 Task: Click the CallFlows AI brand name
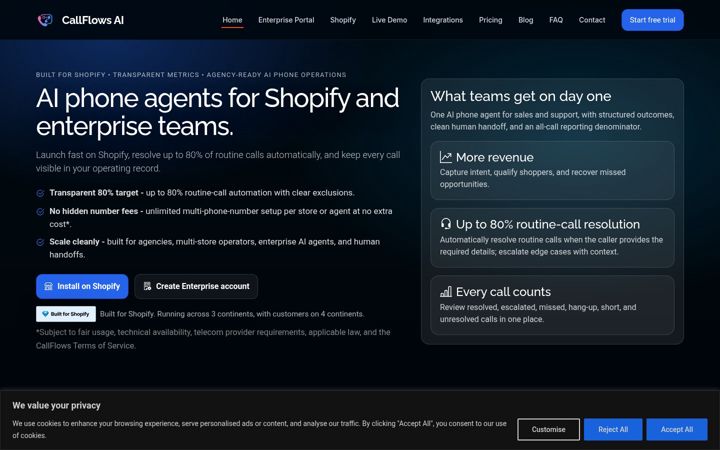[x=93, y=20]
